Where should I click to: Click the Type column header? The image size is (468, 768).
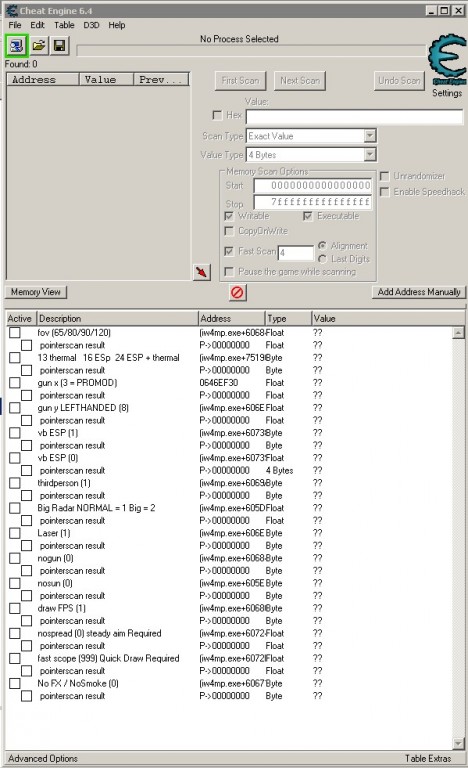click(x=288, y=318)
